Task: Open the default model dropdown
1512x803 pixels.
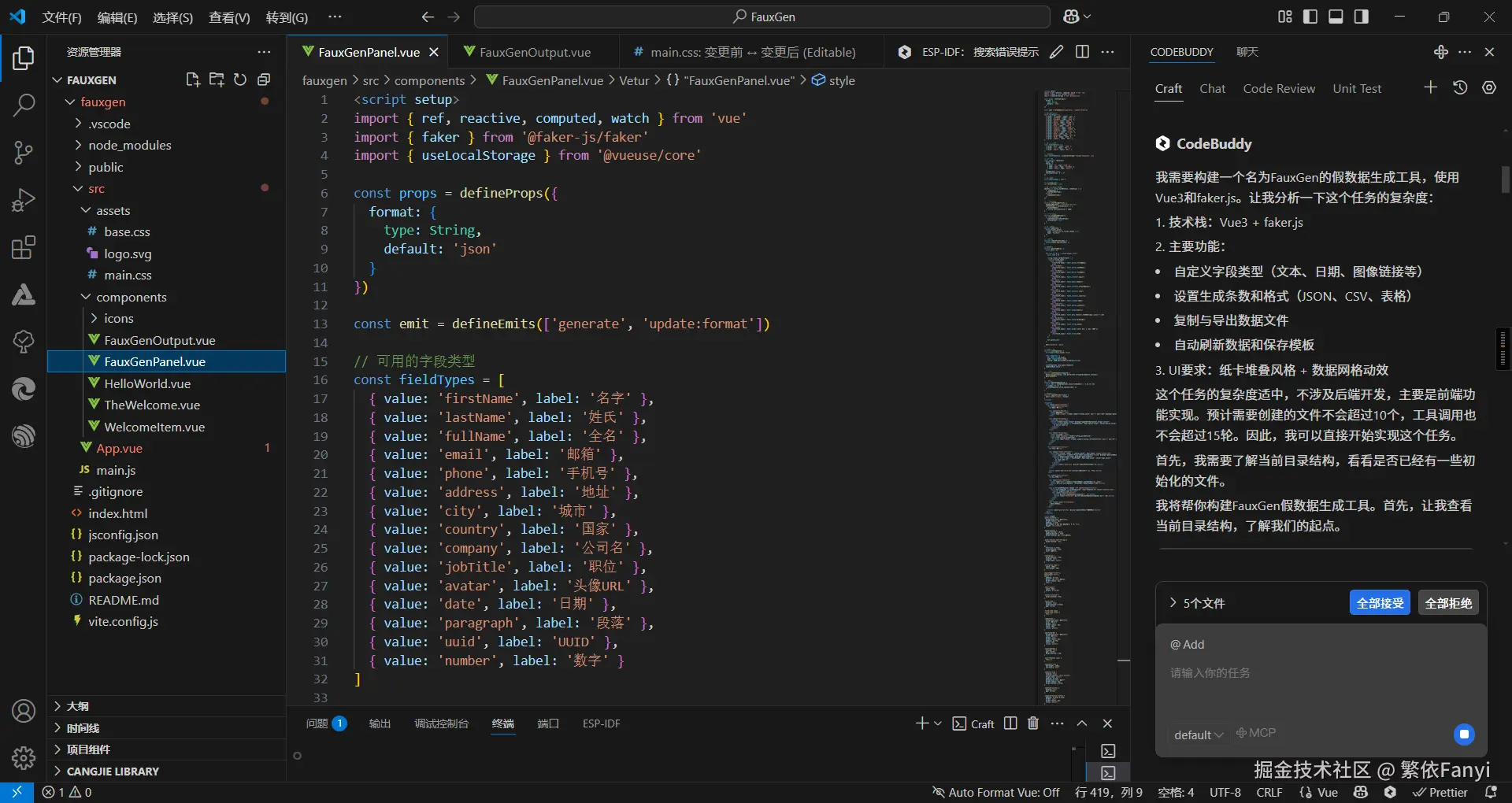Action: pos(1198,735)
